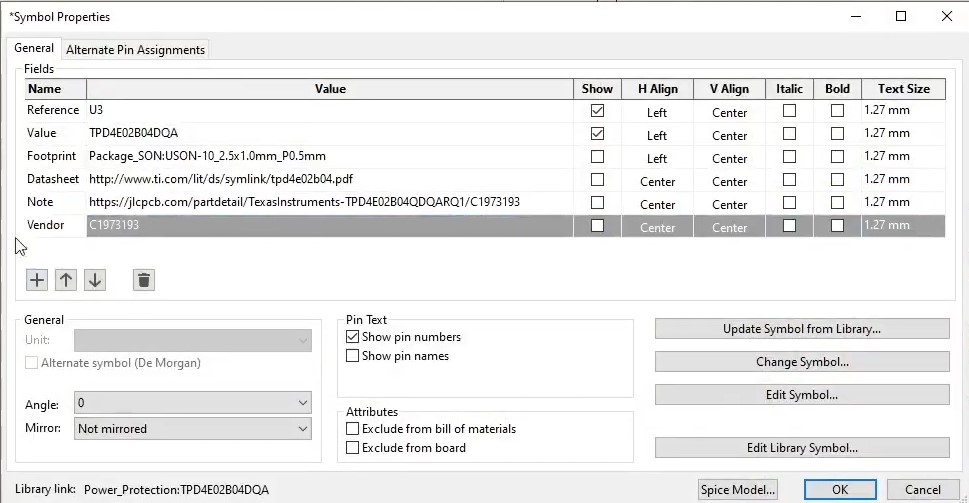Click the Value column header

point(330,89)
